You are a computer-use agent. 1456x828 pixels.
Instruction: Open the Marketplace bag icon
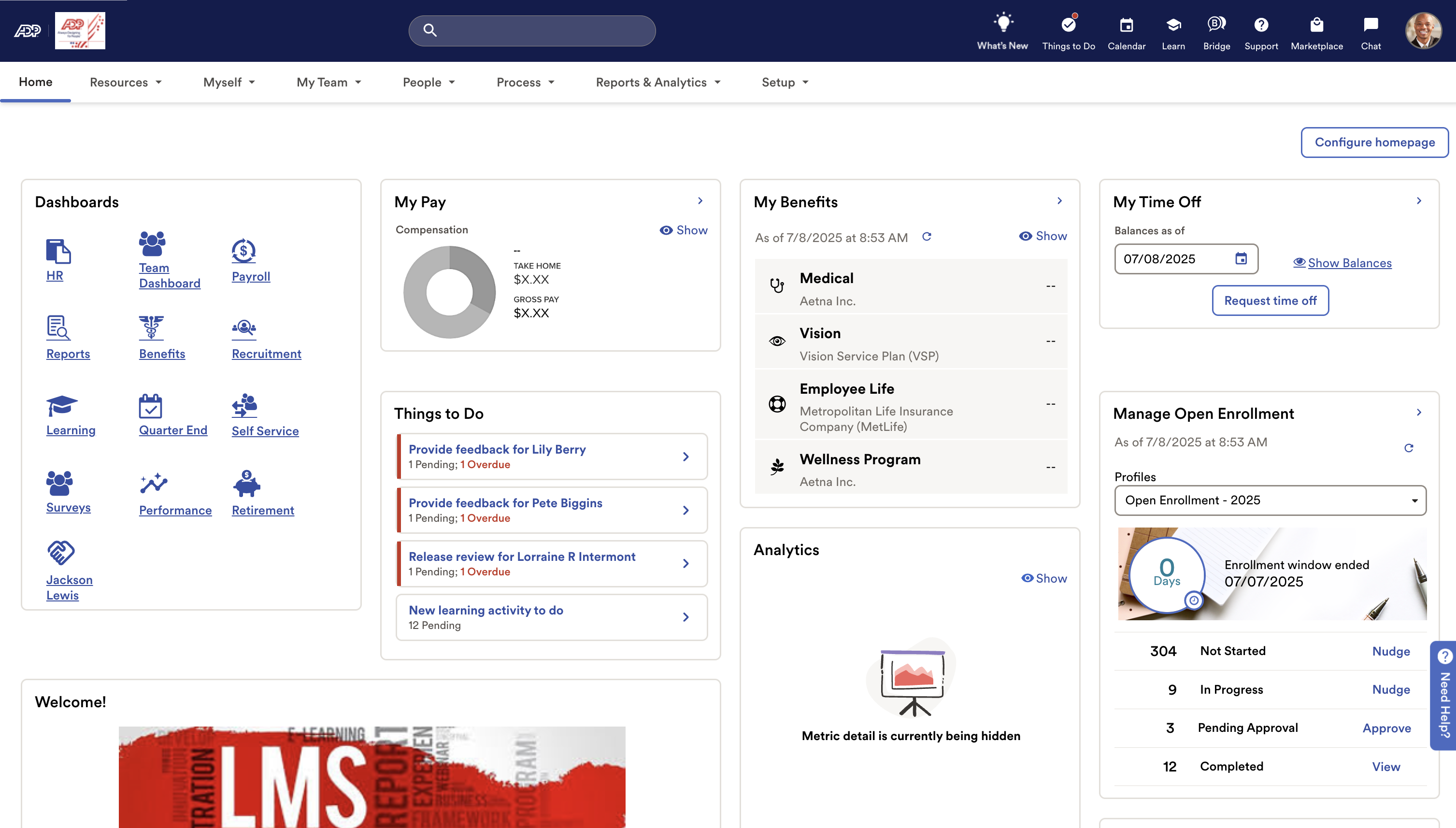pyautogui.click(x=1316, y=25)
